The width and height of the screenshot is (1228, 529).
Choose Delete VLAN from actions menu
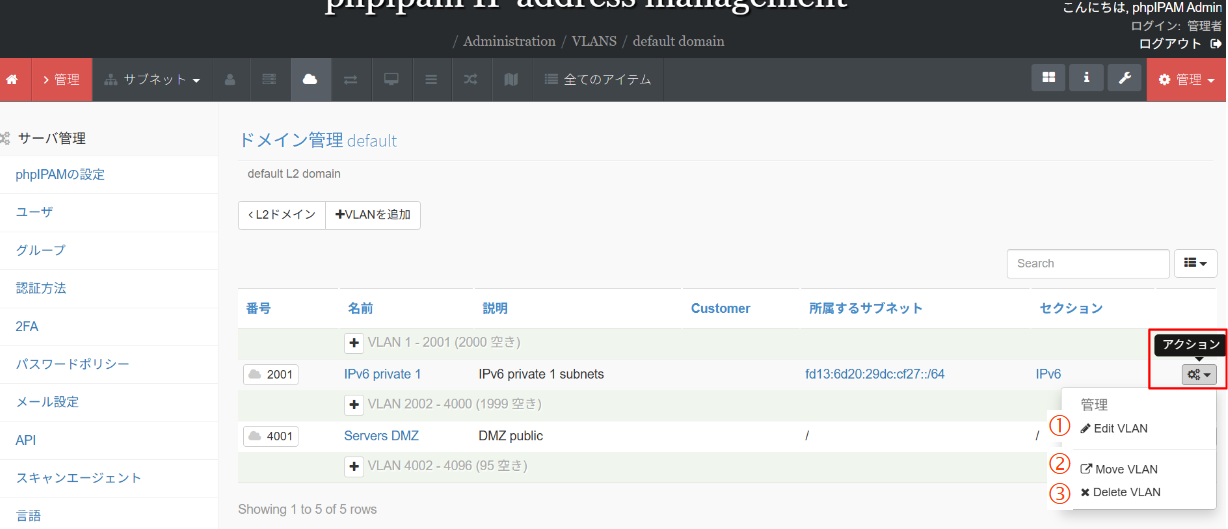(1120, 492)
